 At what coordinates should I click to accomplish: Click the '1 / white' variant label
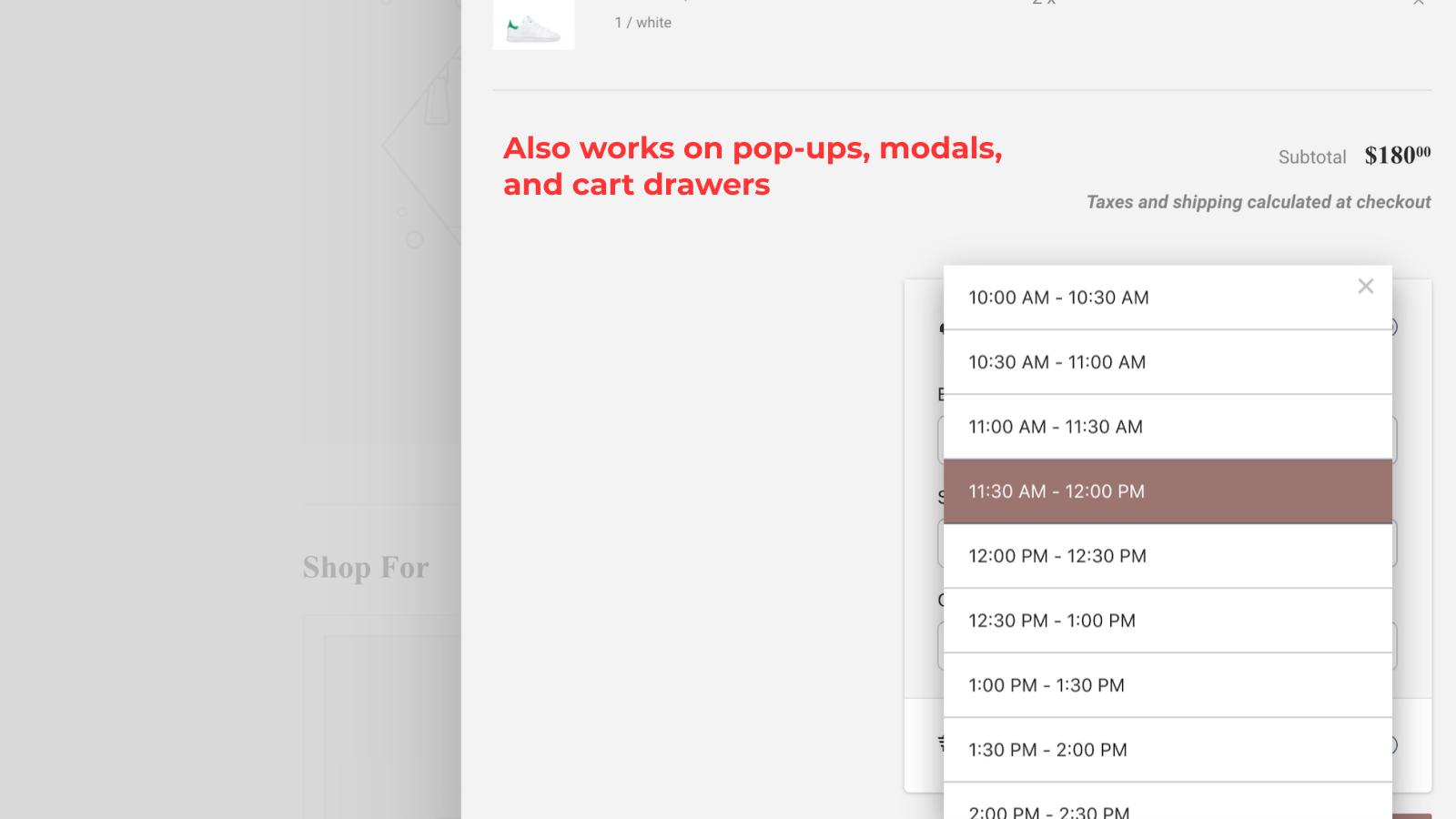point(642,22)
